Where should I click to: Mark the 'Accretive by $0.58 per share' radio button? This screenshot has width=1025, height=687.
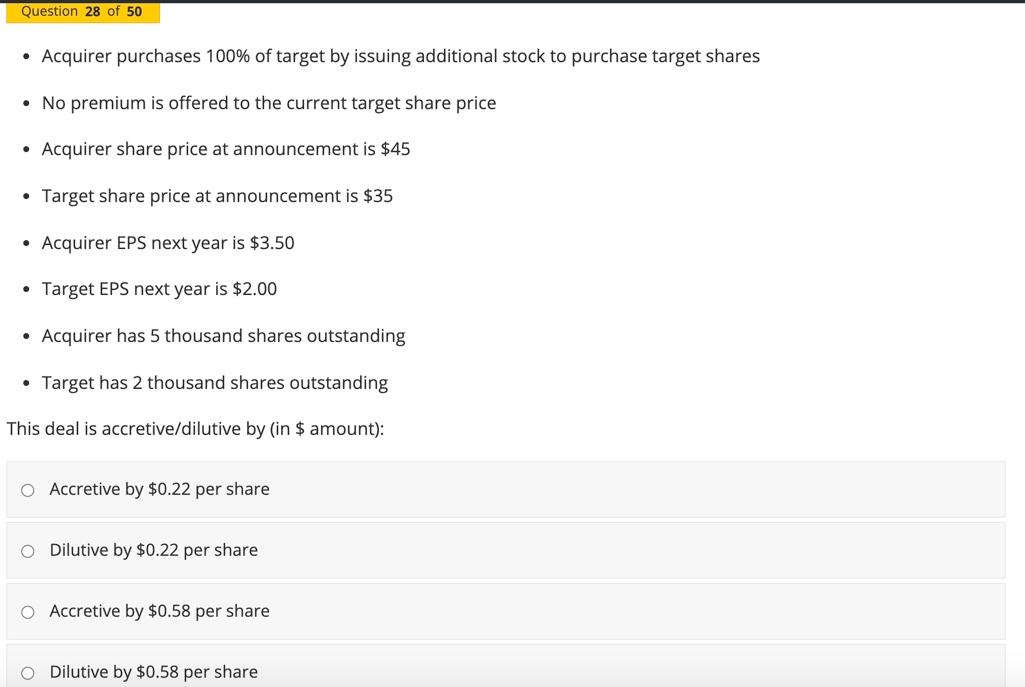pos(28,612)
